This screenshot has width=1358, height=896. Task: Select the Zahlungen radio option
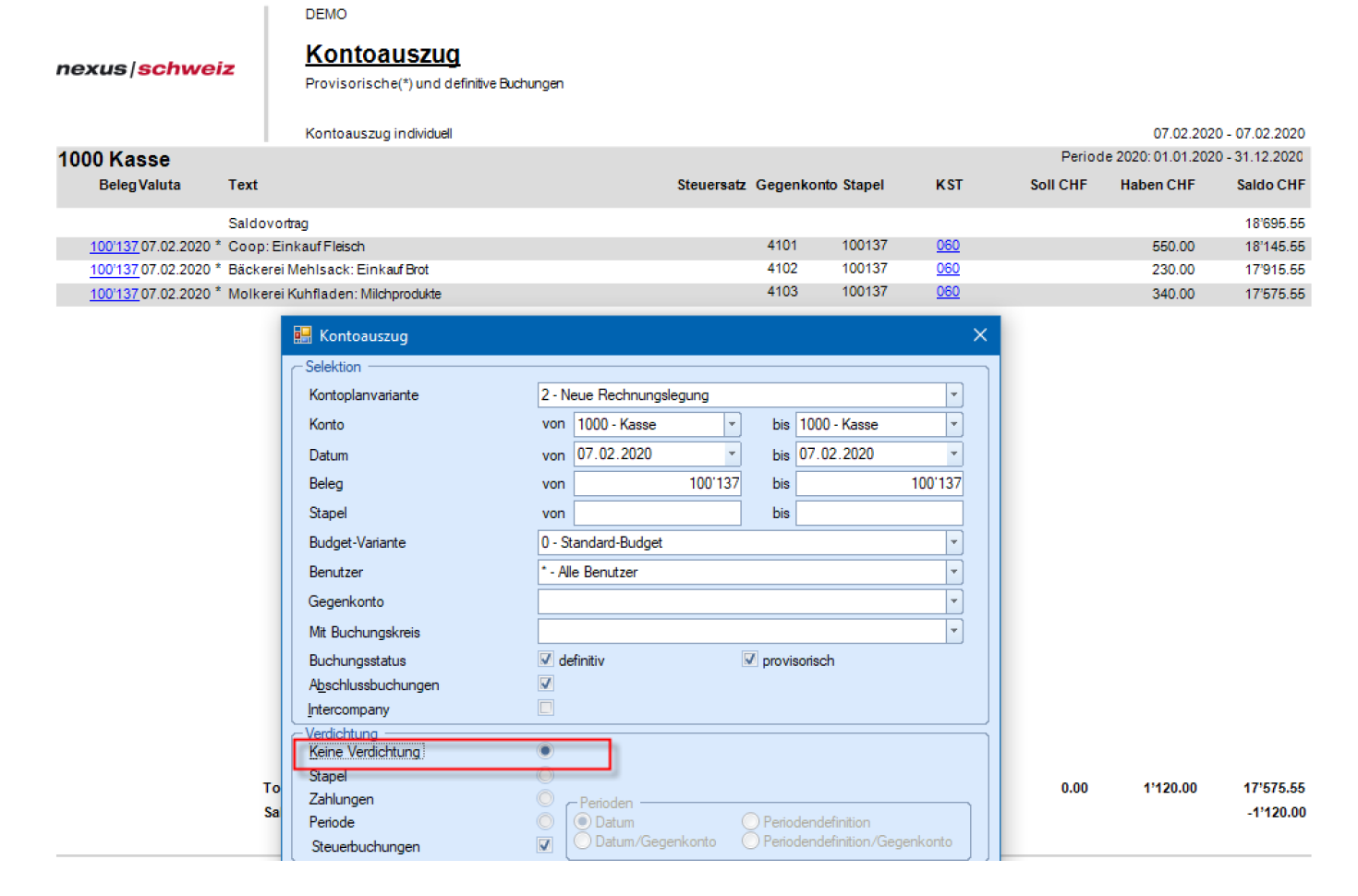pyautogui.click(x=545, y=798)
